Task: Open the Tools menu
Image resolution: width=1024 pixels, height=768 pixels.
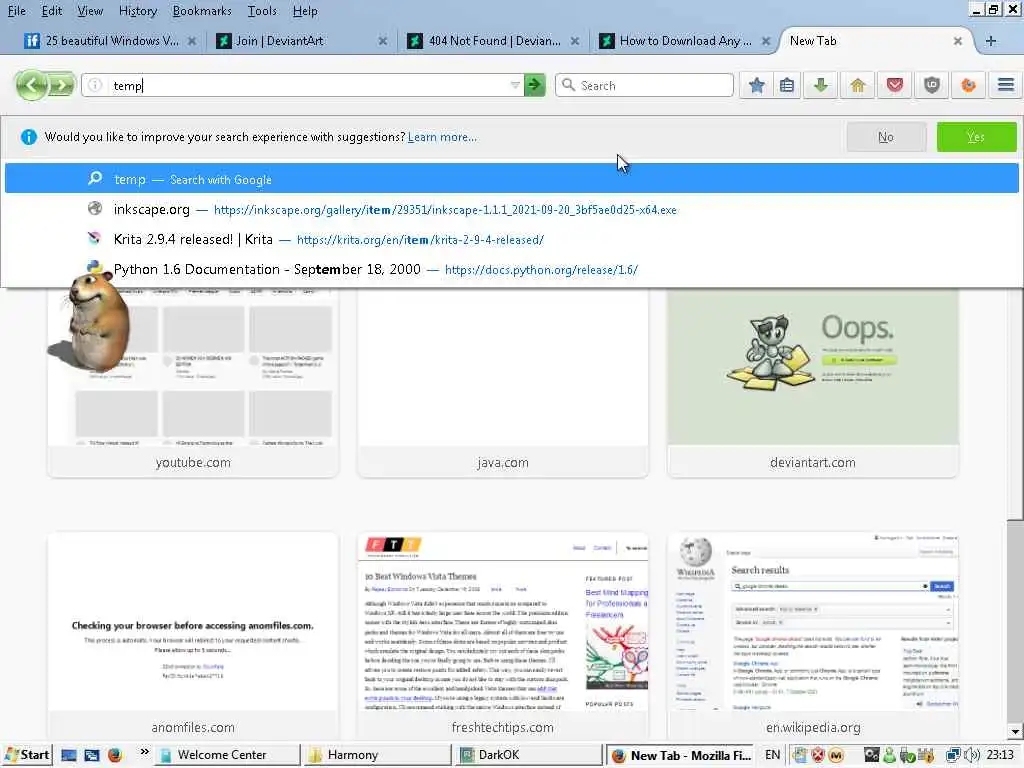Action: pos(262,11)
